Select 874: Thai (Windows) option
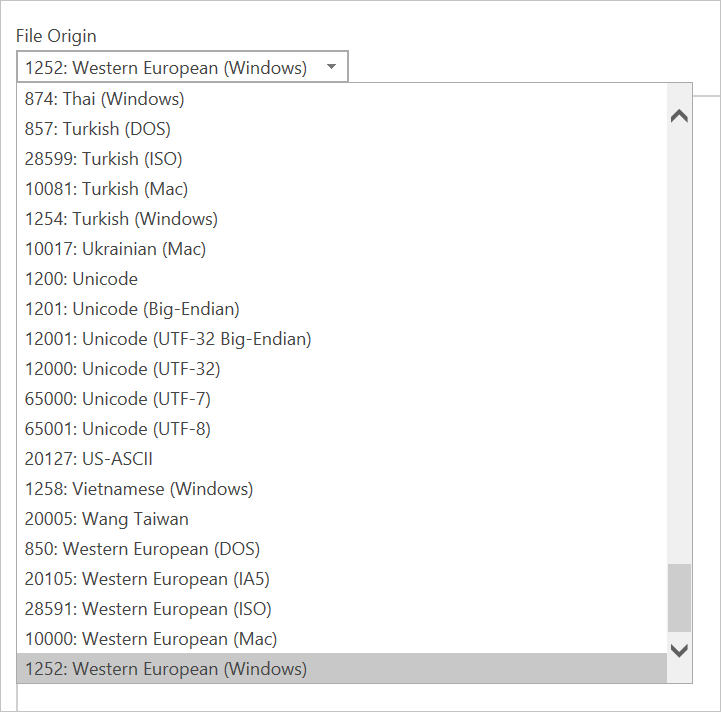721x712 pixels. point(342,99)
